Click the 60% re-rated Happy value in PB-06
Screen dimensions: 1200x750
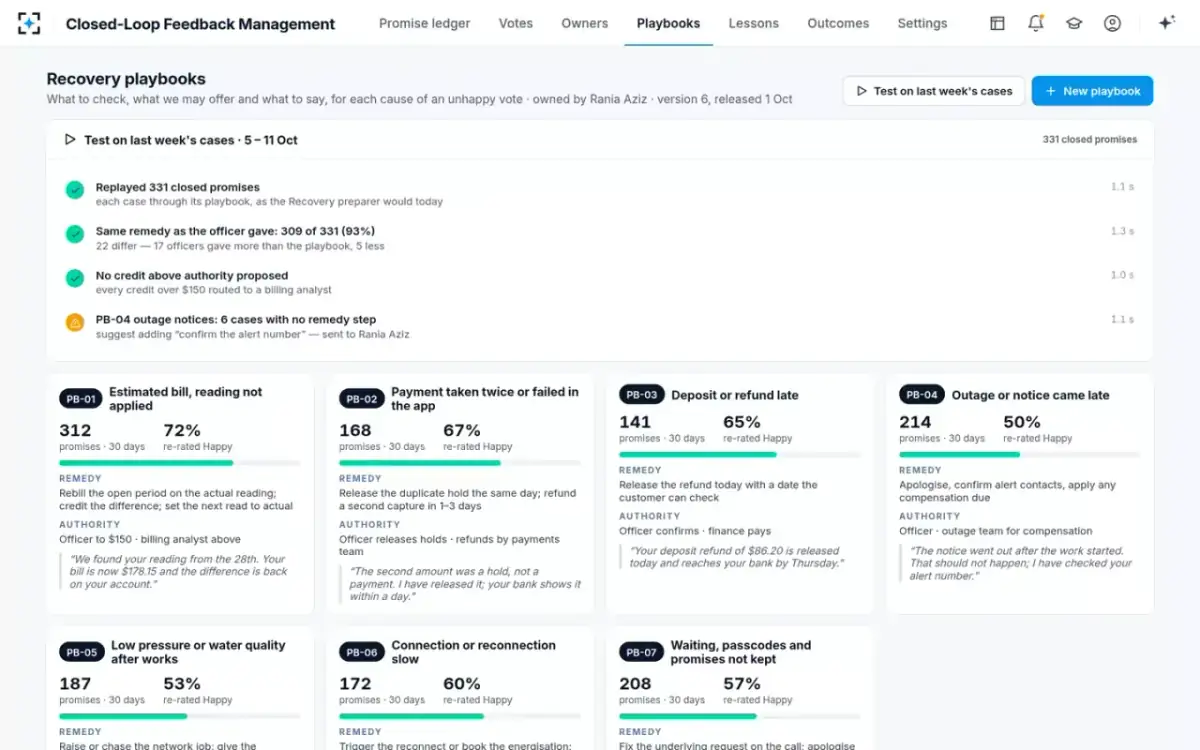462,684
